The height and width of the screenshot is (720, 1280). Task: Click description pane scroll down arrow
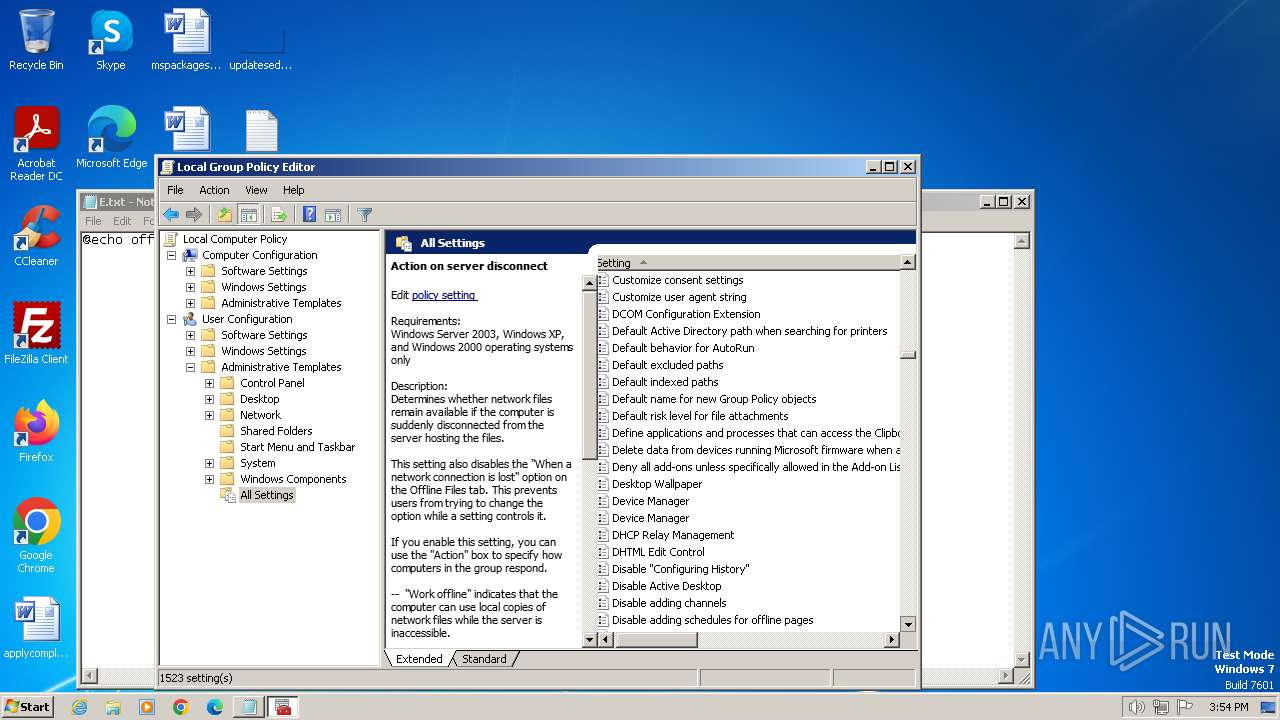[x=589, y=640]
